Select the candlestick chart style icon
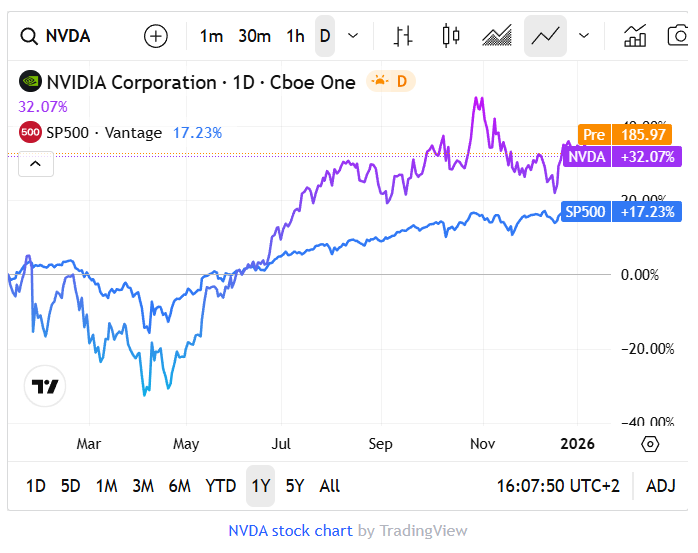 coord(451,36)
